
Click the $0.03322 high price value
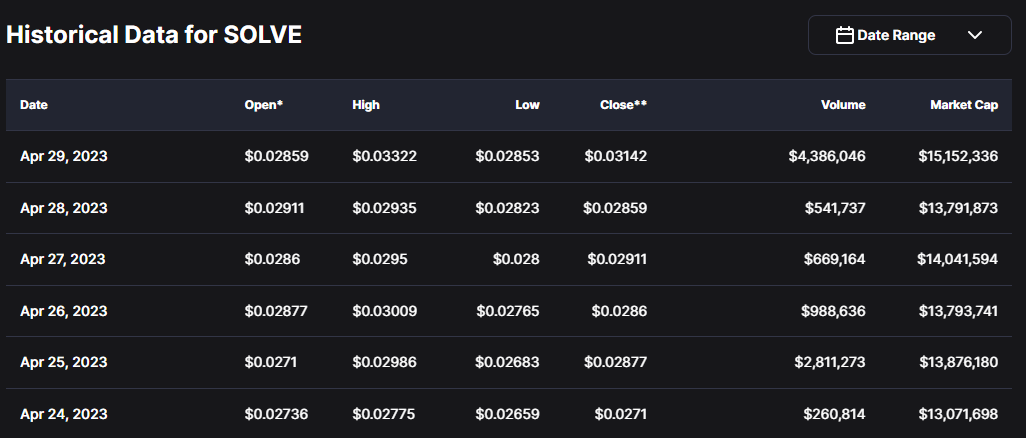click(384, 156)
